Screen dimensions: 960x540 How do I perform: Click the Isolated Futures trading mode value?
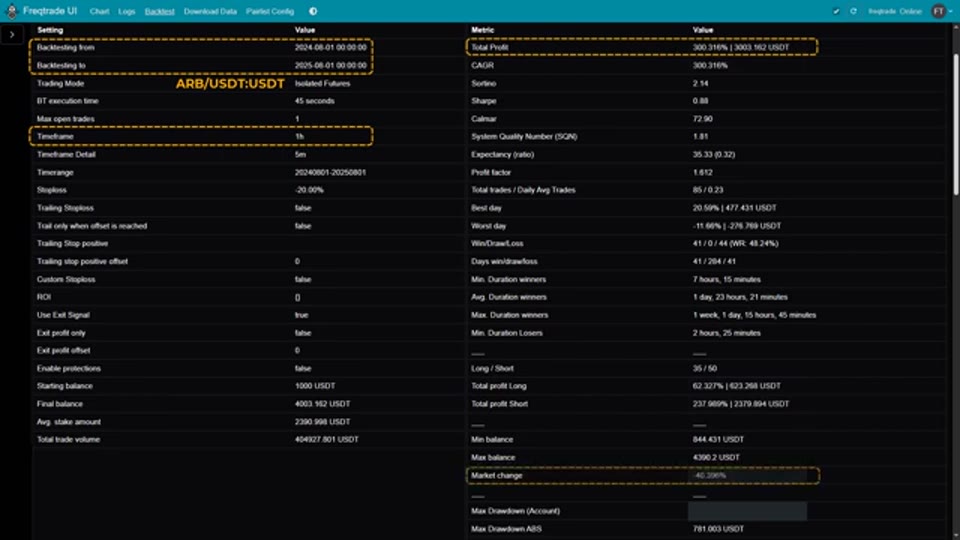coord(323,83)
